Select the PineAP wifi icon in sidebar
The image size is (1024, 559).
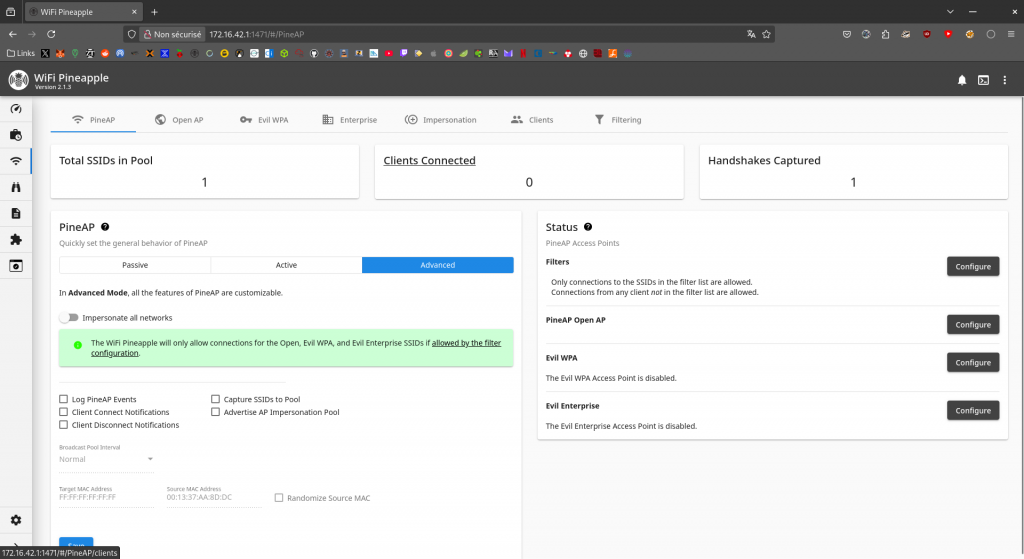click(x=16, y=161)
